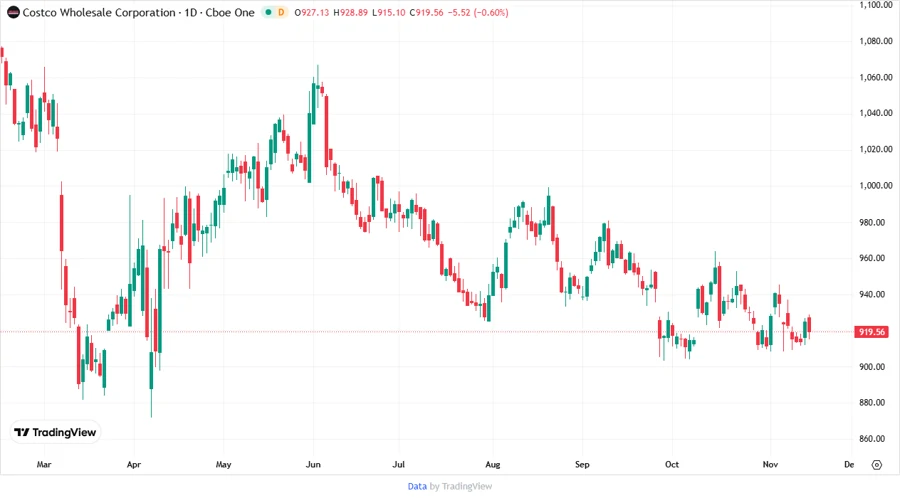
Task: Click the Oct label on time axis
Action: (672, 464)
